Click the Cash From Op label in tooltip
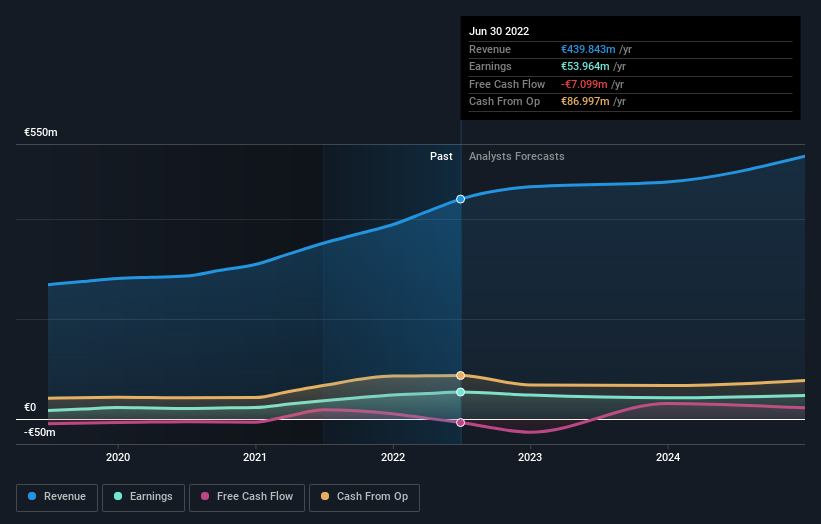 [x=504, y=102]
